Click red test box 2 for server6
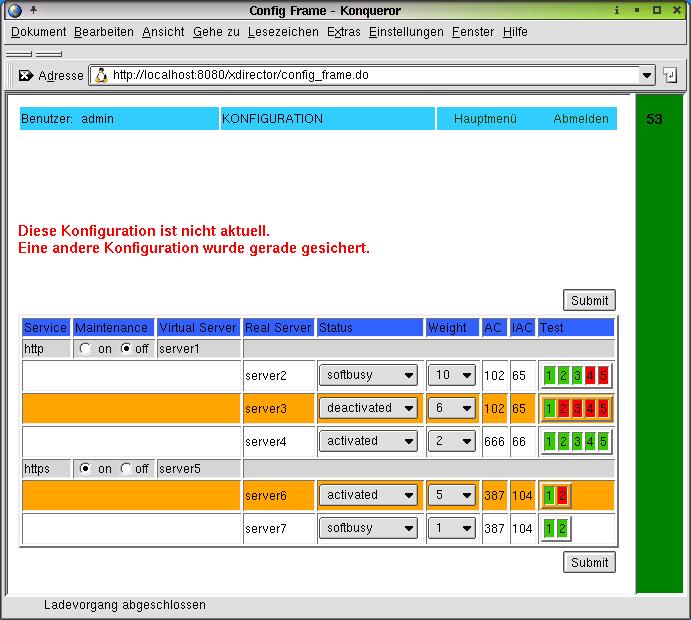 click(562, 495)
